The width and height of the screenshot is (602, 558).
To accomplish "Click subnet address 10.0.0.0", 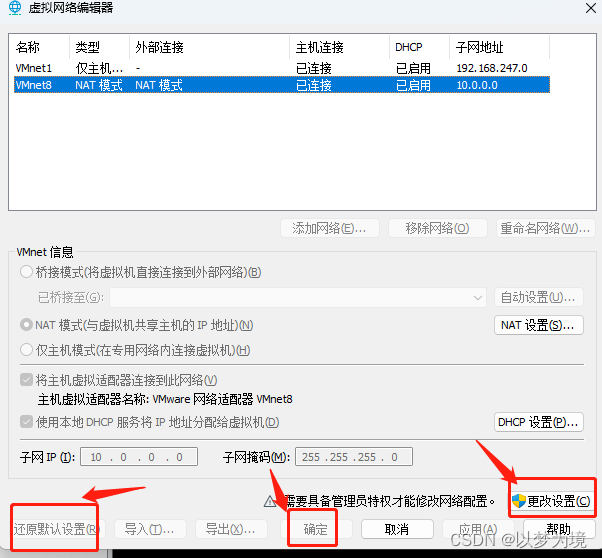I will coord(477,85).
